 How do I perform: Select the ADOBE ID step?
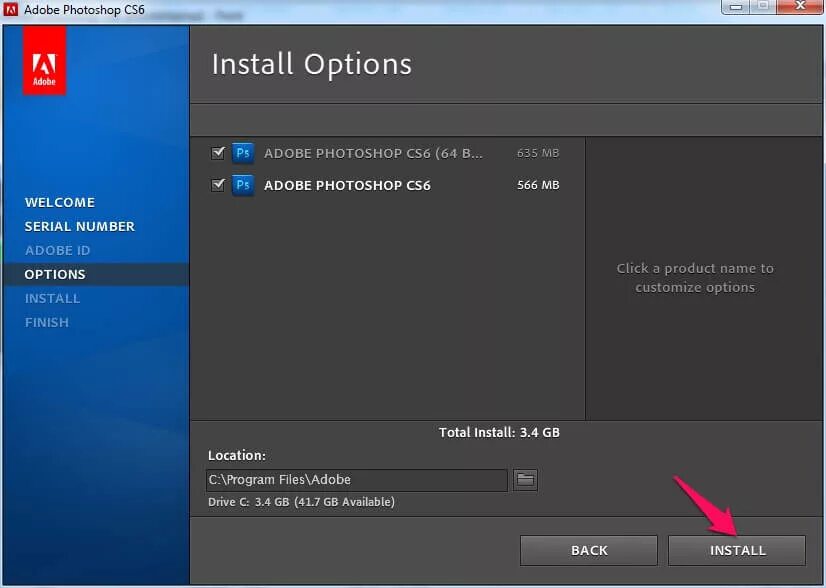pos(57,250)
